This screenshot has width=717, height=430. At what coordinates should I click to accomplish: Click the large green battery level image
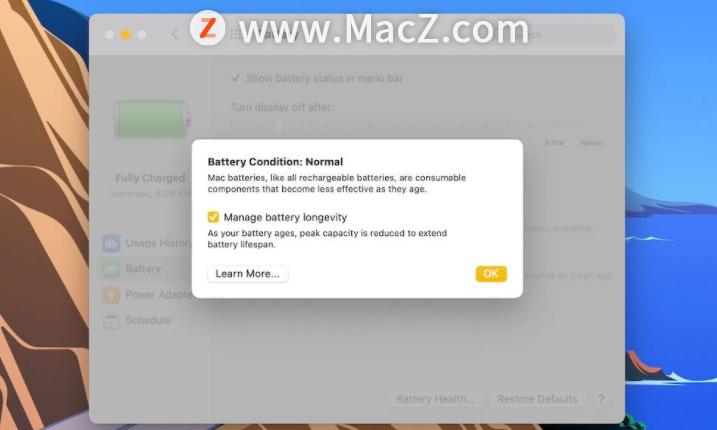pyautogui.click(x=152, y=119)
